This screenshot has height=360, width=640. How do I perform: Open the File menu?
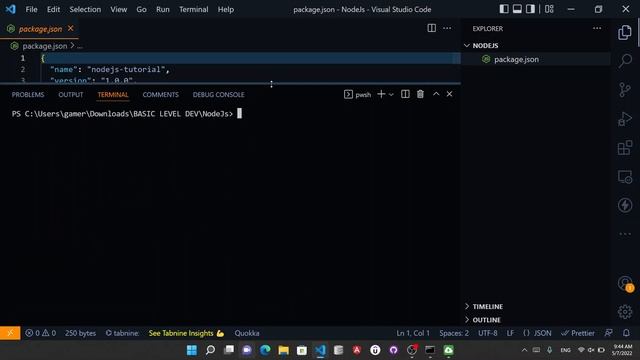coord(31,9)
